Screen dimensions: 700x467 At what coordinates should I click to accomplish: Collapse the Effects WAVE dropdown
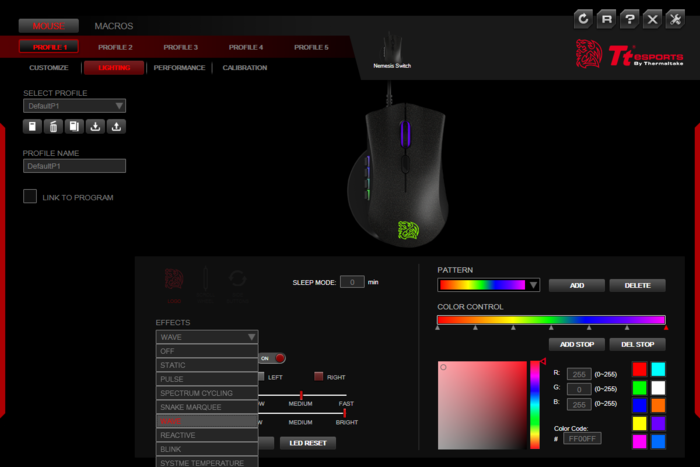207,337
